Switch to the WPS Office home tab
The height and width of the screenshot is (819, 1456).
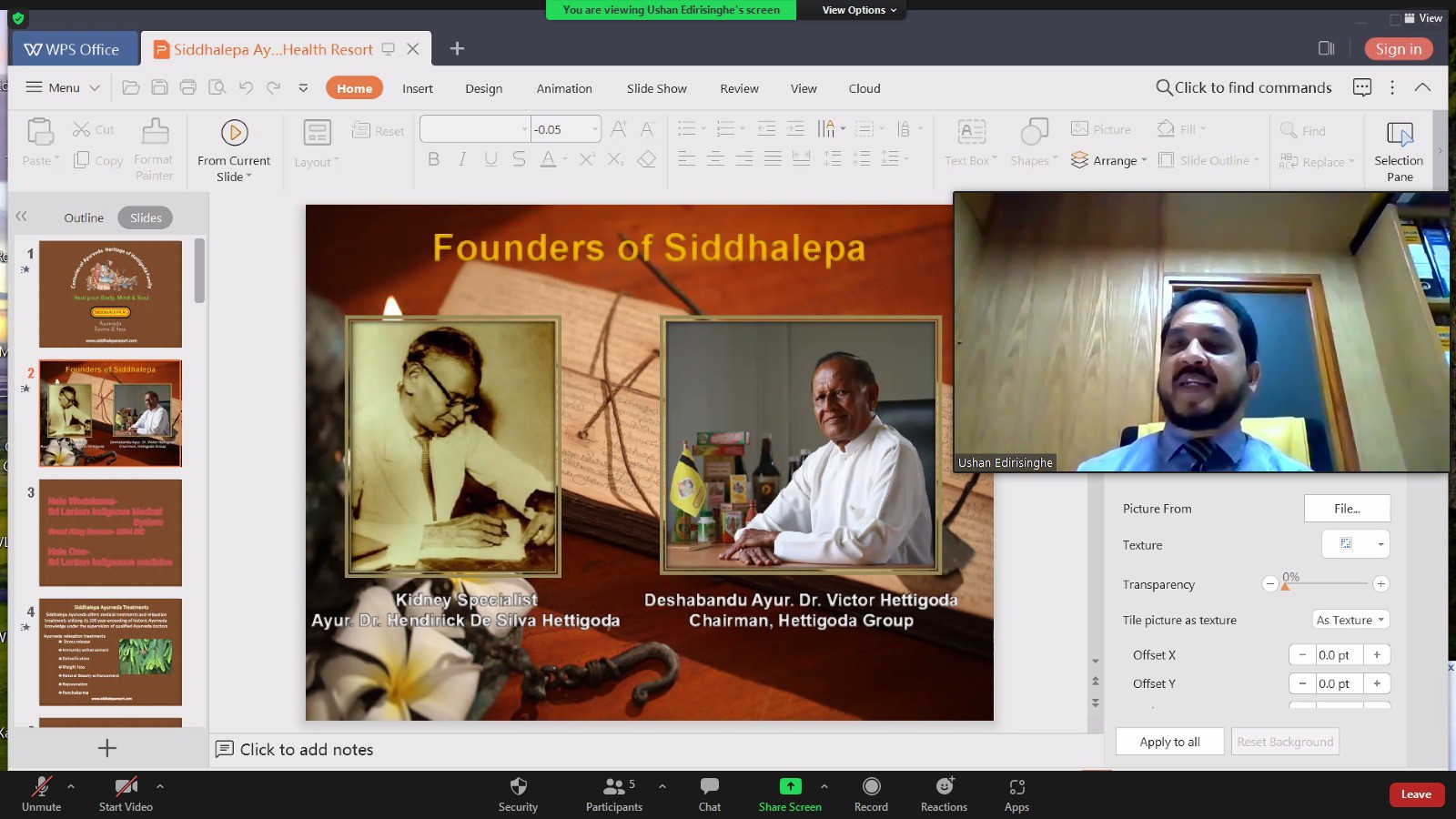[x=73, y=49]
